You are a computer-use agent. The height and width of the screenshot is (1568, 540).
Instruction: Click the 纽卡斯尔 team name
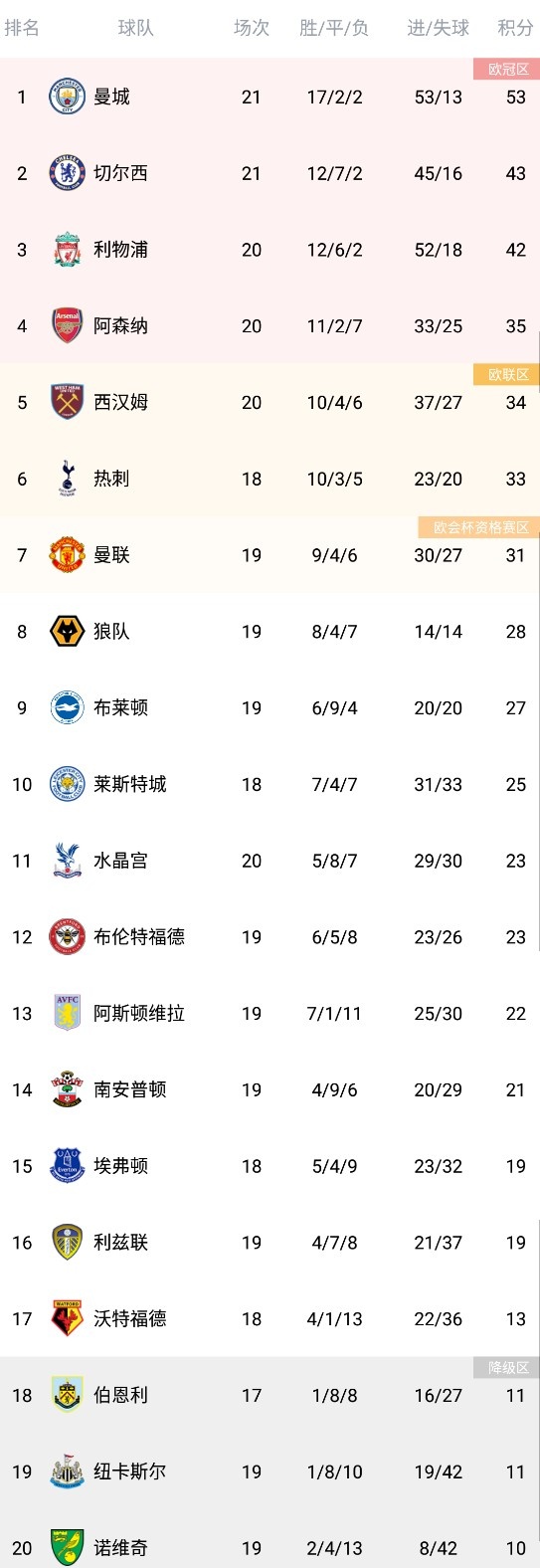[130, 1471]
